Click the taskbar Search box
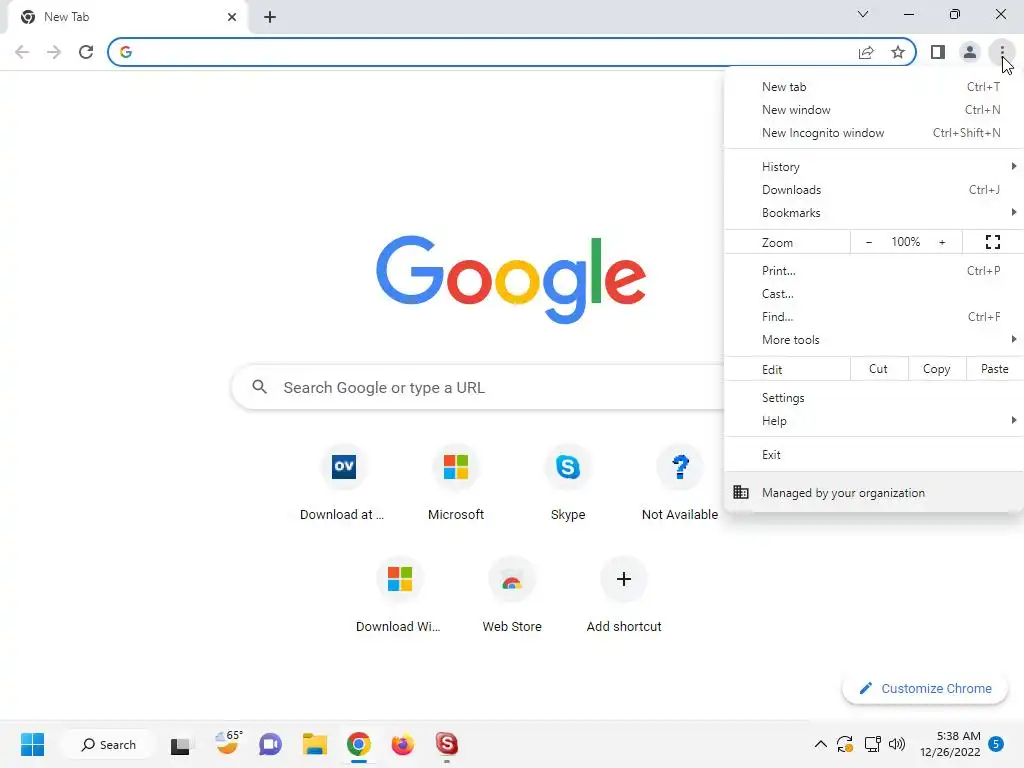This screenshot has height=768, width=1024. click(x=108, y=744)
